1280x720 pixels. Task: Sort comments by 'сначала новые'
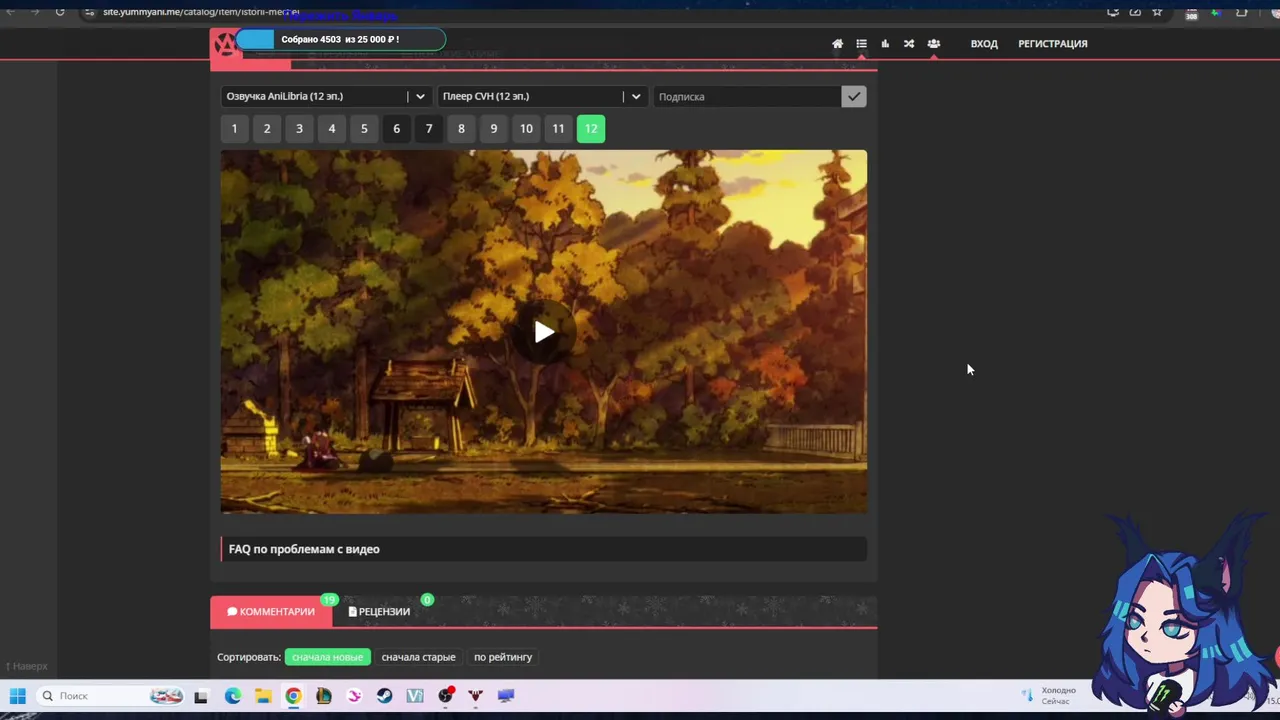pyautogui.click(x=327, y=657)
